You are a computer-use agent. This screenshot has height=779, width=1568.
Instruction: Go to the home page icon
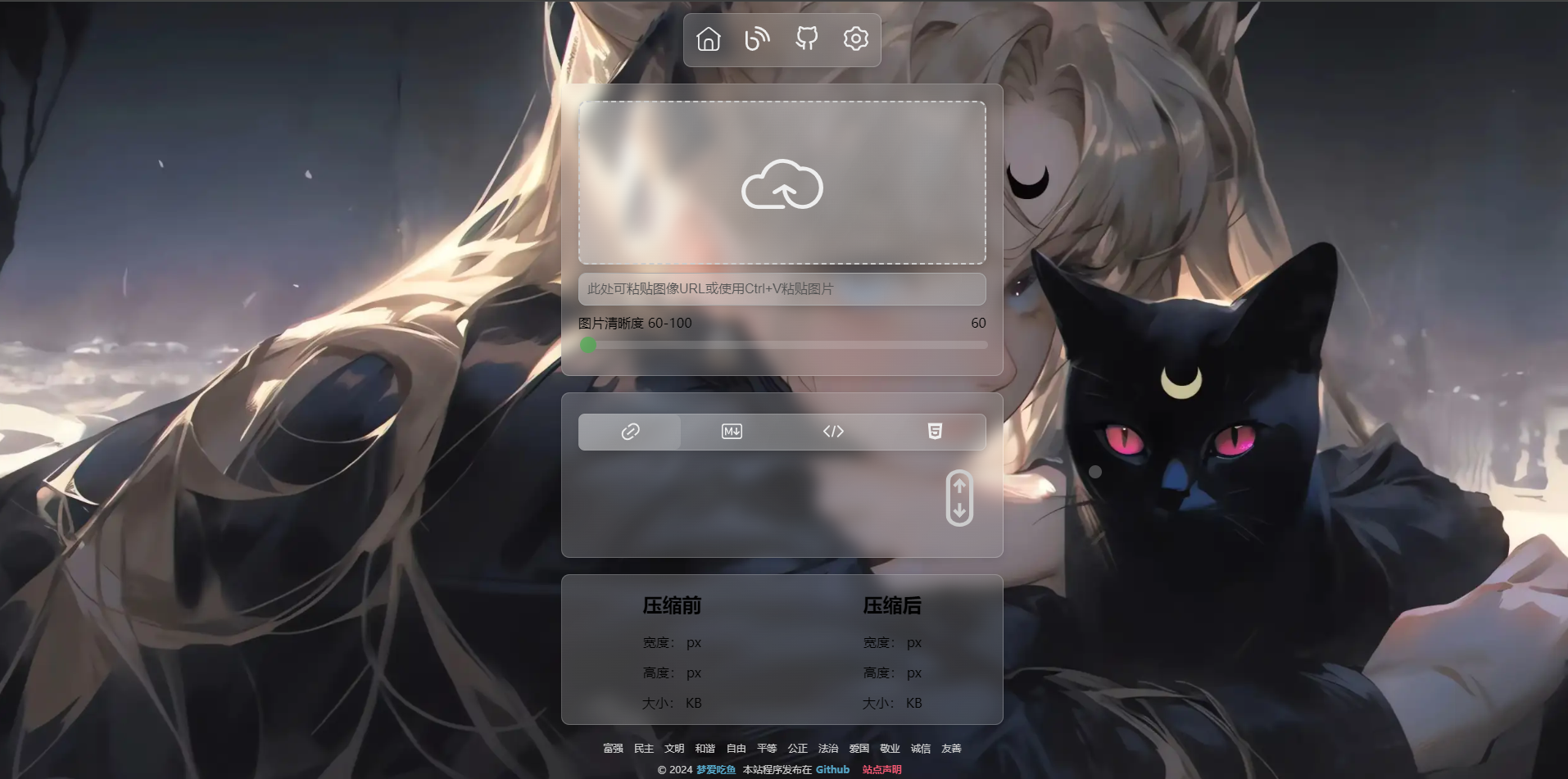(709, 38)
